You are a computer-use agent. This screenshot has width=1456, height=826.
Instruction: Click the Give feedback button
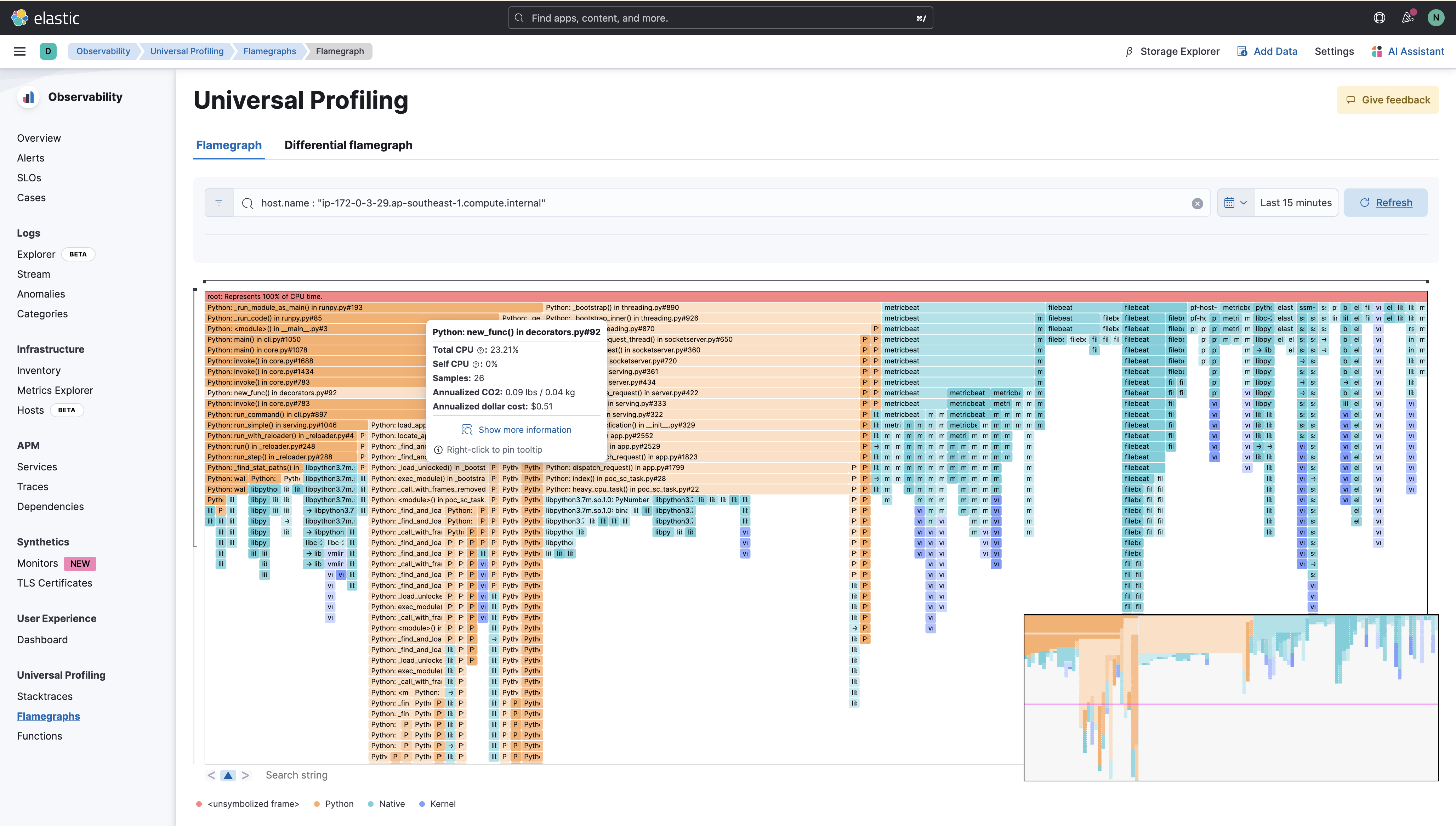[1387, 99]
